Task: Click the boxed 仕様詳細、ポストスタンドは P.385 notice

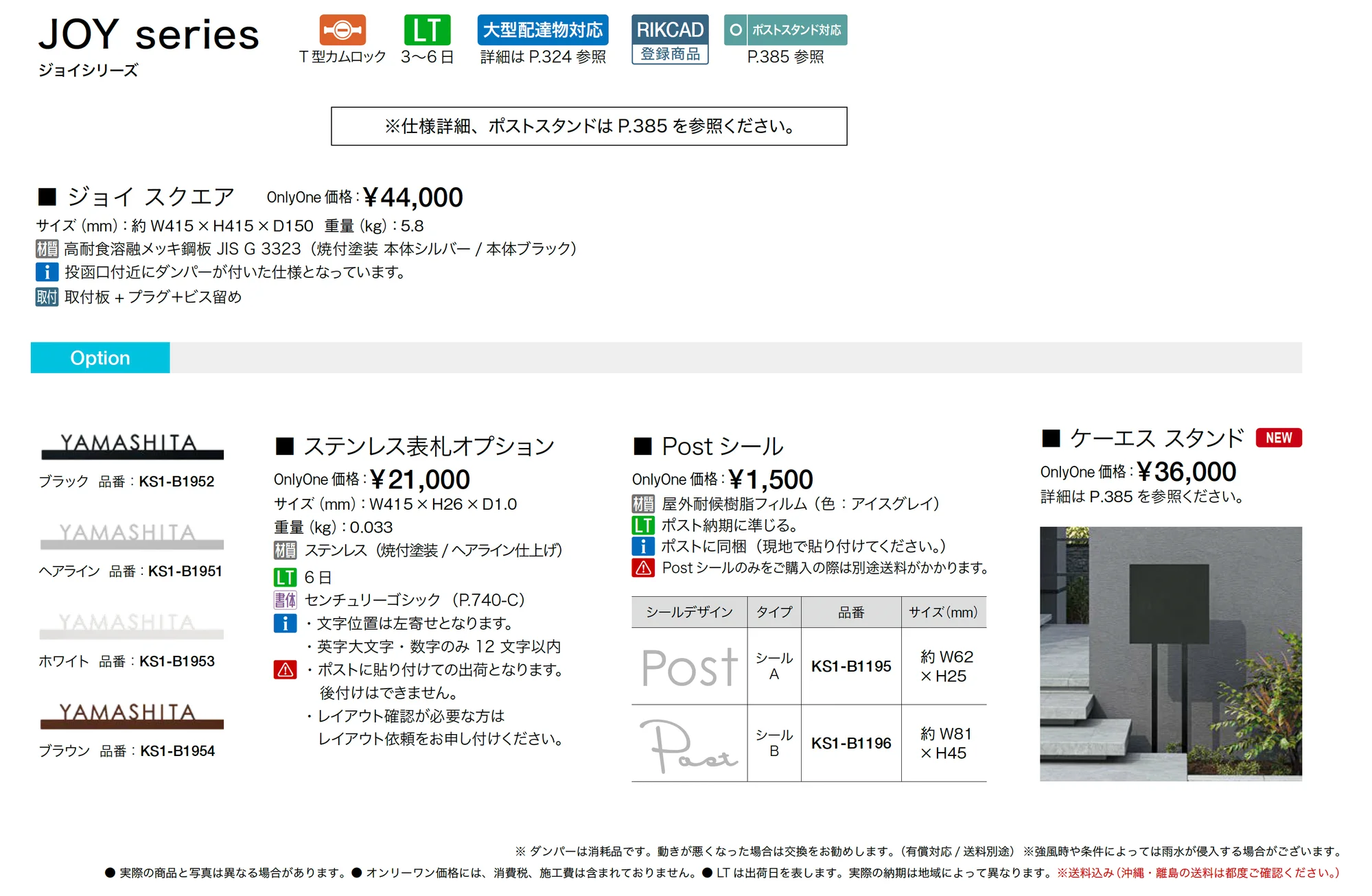Action: point(589,126)
